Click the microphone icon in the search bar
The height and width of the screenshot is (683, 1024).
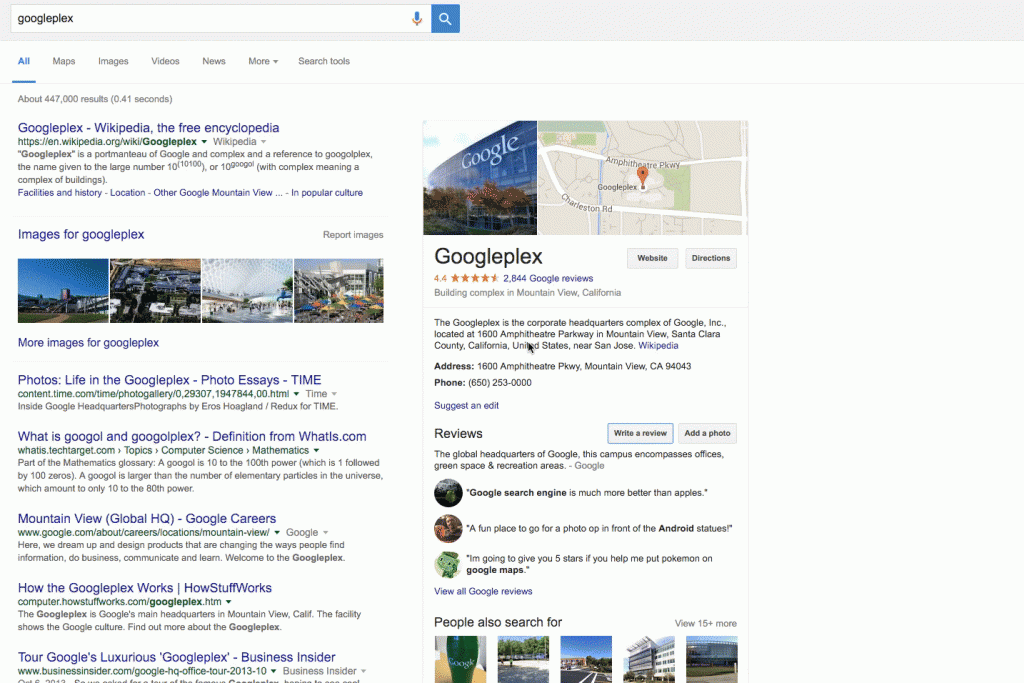tap(417, 17)
